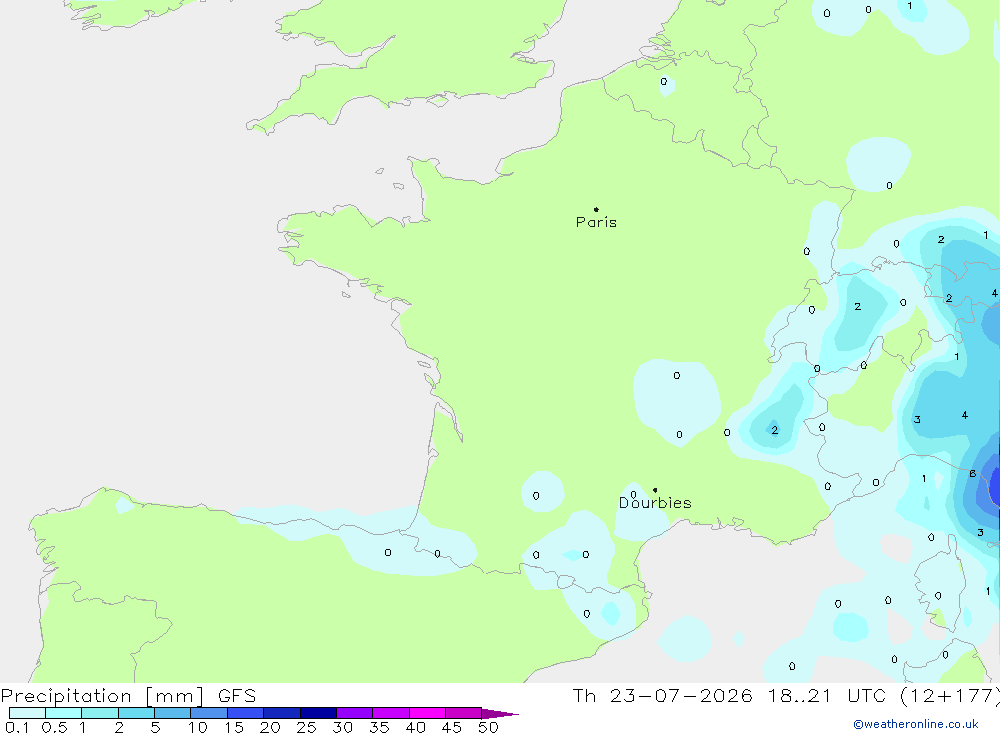The image size is (1000, 733).
Task: Click the legend value label 50
Action: 488,727
